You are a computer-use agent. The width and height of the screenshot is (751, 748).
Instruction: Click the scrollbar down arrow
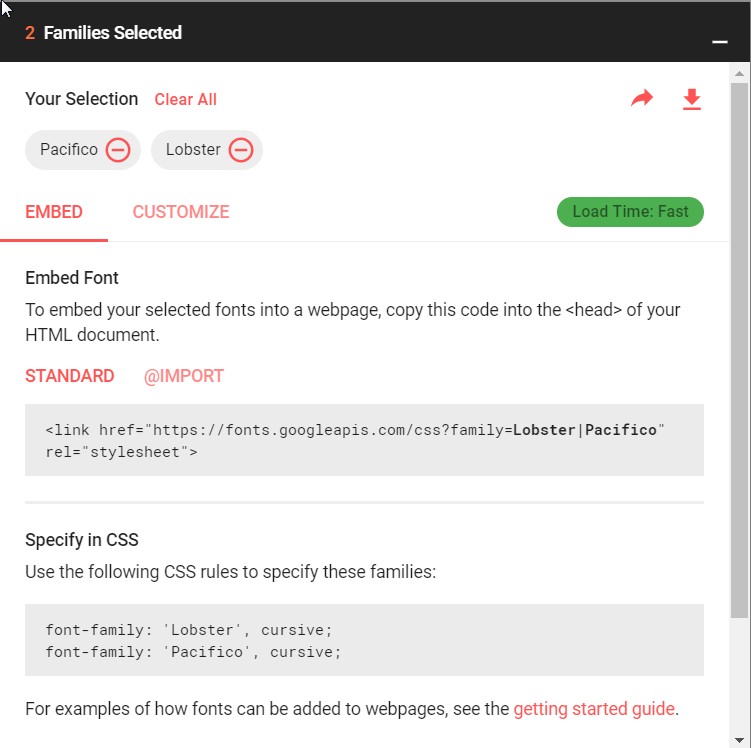pyautogui.click(x=740, y=740)
